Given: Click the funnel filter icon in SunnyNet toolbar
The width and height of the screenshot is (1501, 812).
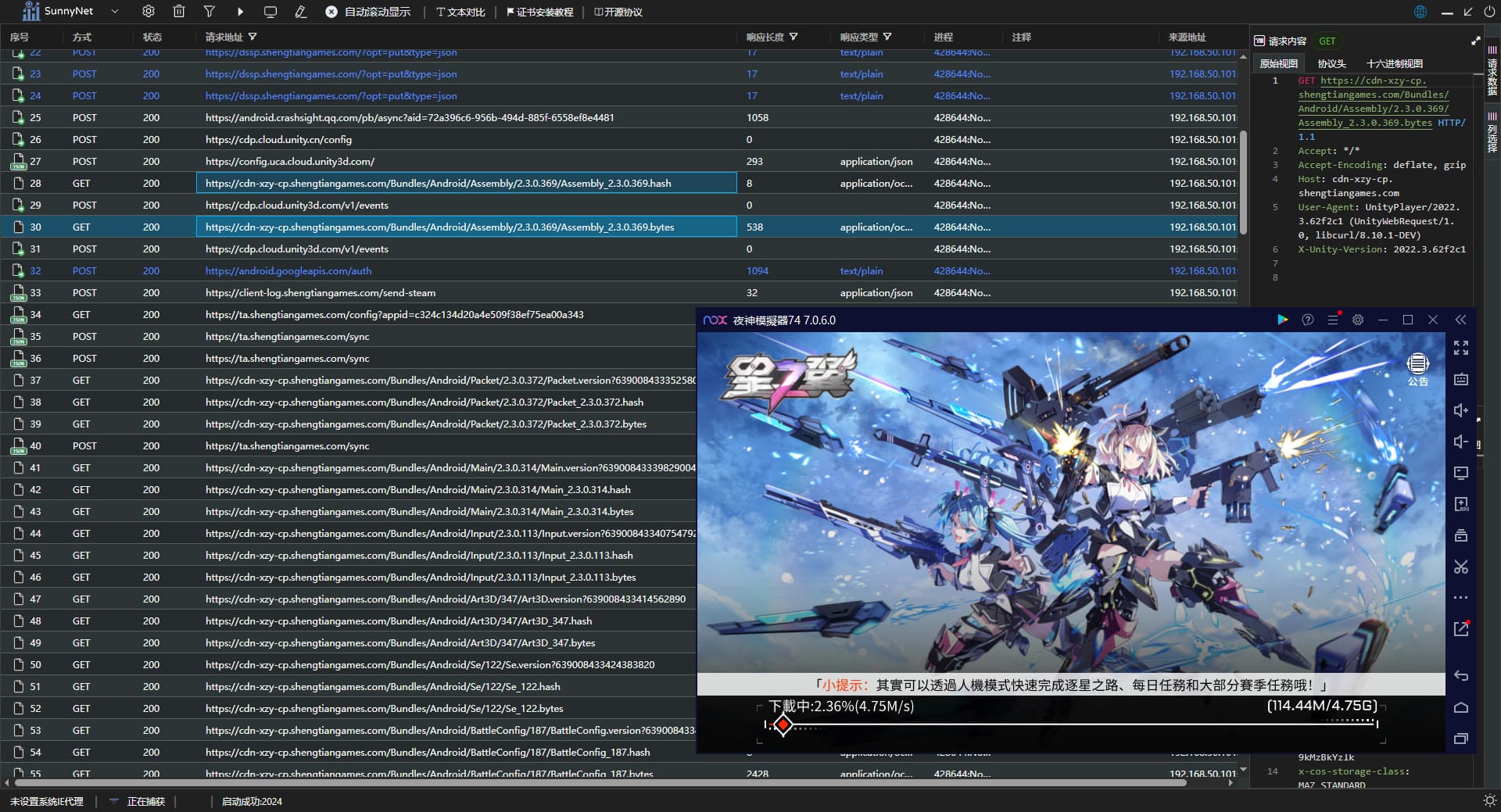Looking at the screenshot, I should [x=210, y=12].
